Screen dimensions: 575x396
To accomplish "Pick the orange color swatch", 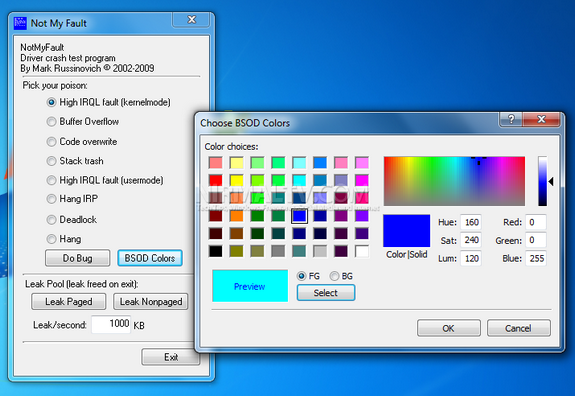I will tap(237, 216).
